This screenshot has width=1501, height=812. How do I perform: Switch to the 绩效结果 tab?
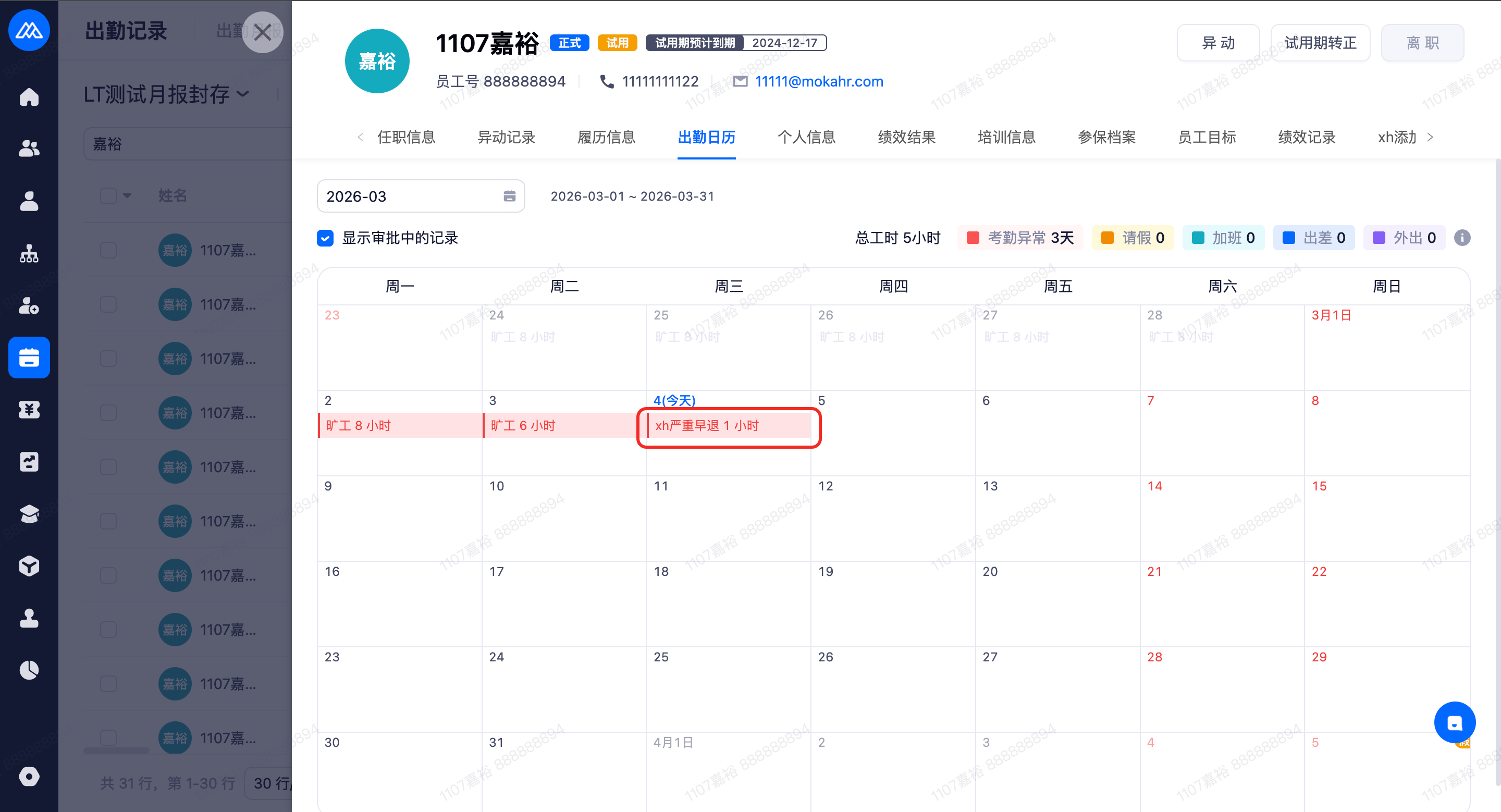tap(906, 137)
